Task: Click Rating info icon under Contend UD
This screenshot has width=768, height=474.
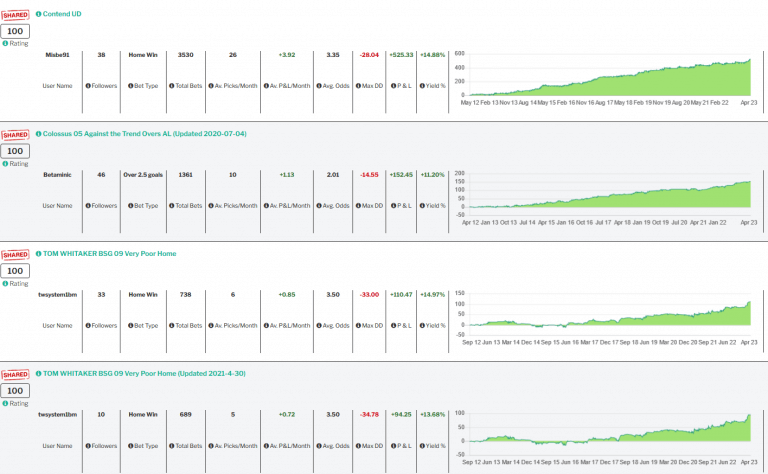Action: (5, 44)
